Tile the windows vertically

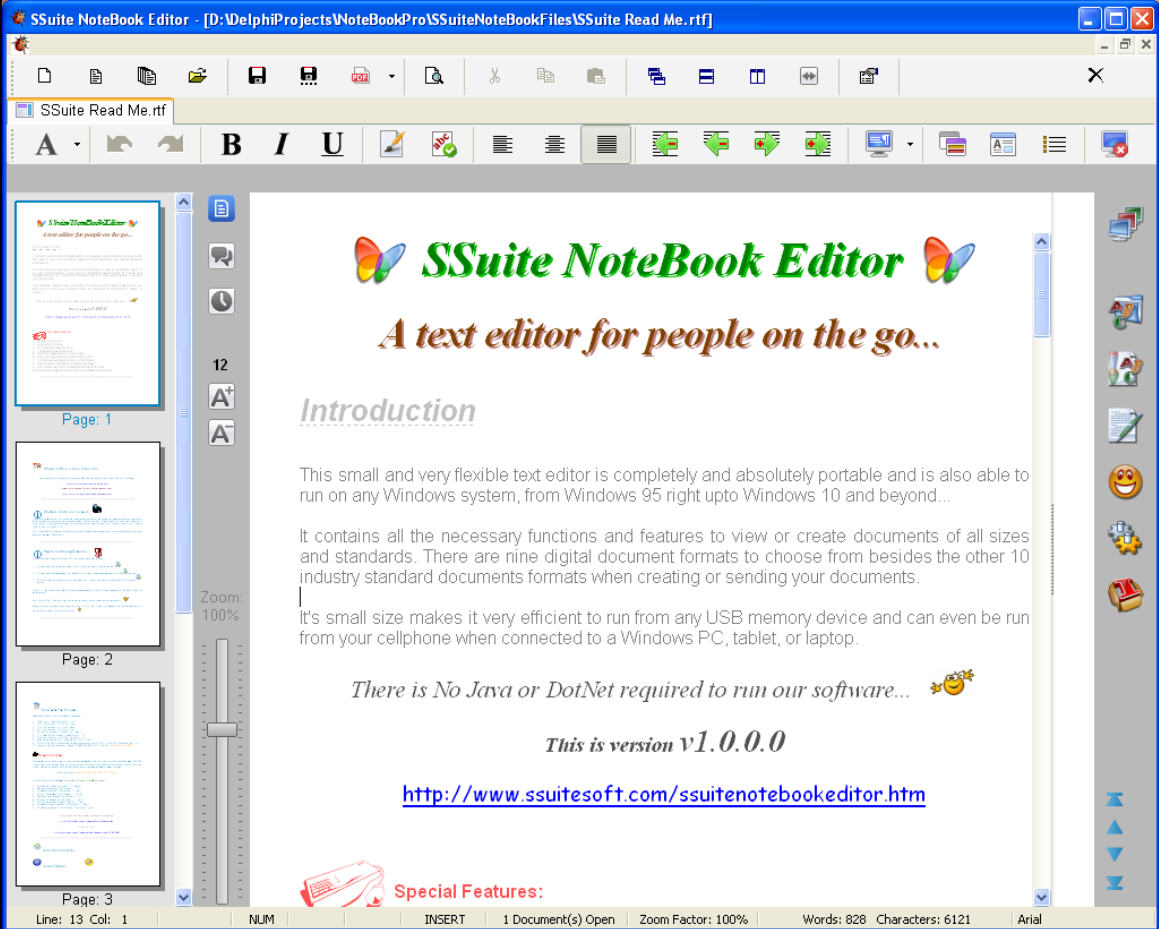point(758,75)
